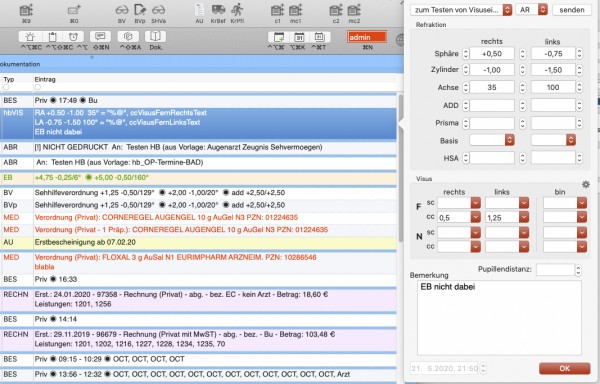Image resolution: width=600 pixels, height=384 pixels.
Task: Select the MED row with FLOXAL 3 g
Action: coord(199,262)
